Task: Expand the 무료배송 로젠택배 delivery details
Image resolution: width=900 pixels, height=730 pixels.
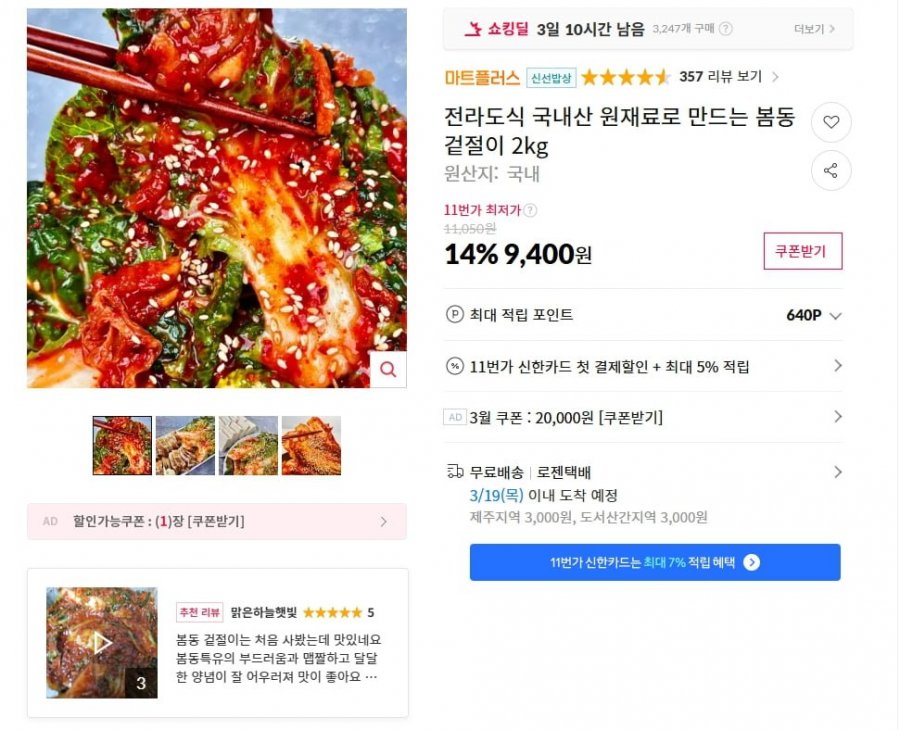Action: tap(836, 470)
